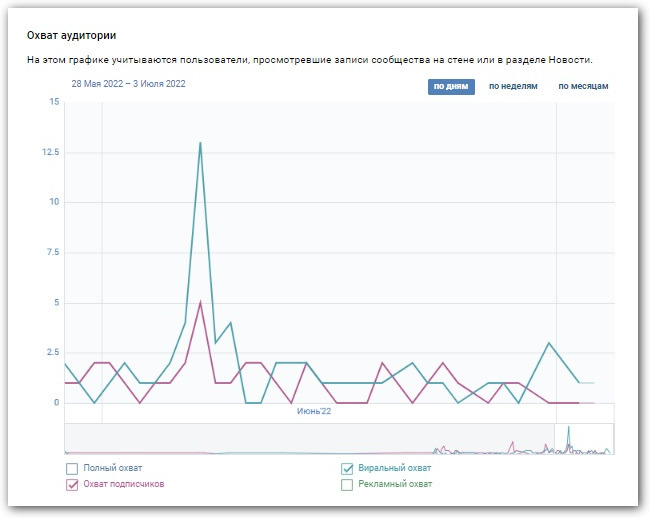Click the selected window in the overview timeline
Screen dimensions: 650x518
click(583, 439)
